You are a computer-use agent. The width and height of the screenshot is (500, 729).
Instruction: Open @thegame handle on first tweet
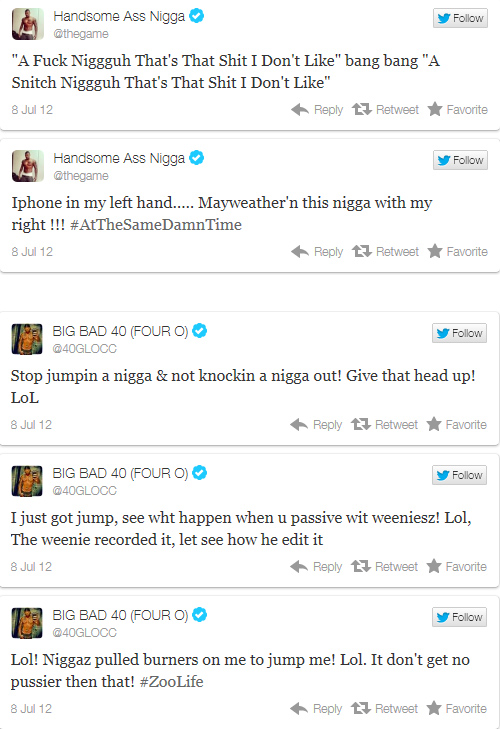[81, 34]
